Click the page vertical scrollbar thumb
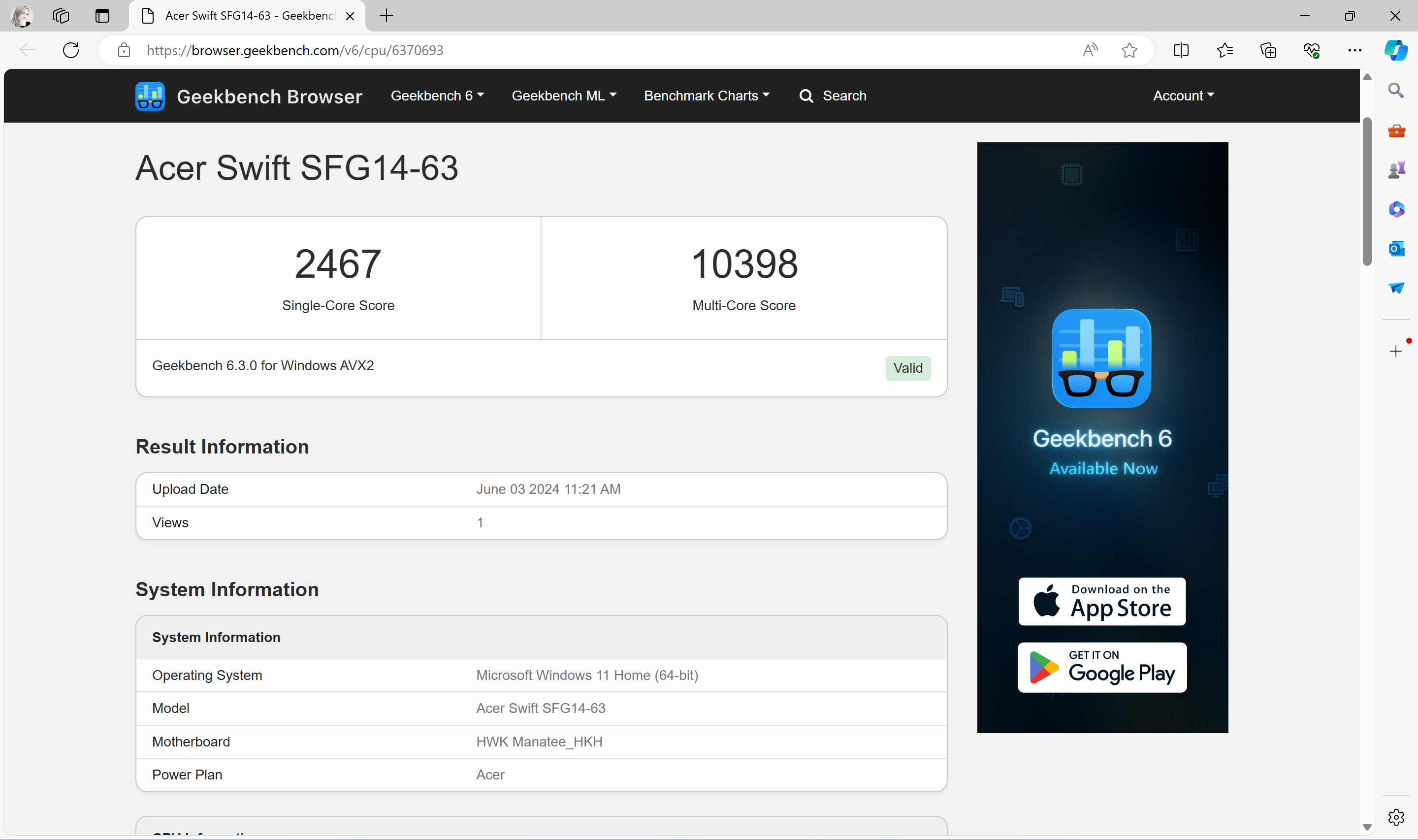The width and height of the screenshot is (1418, 840). (1367, 191)
